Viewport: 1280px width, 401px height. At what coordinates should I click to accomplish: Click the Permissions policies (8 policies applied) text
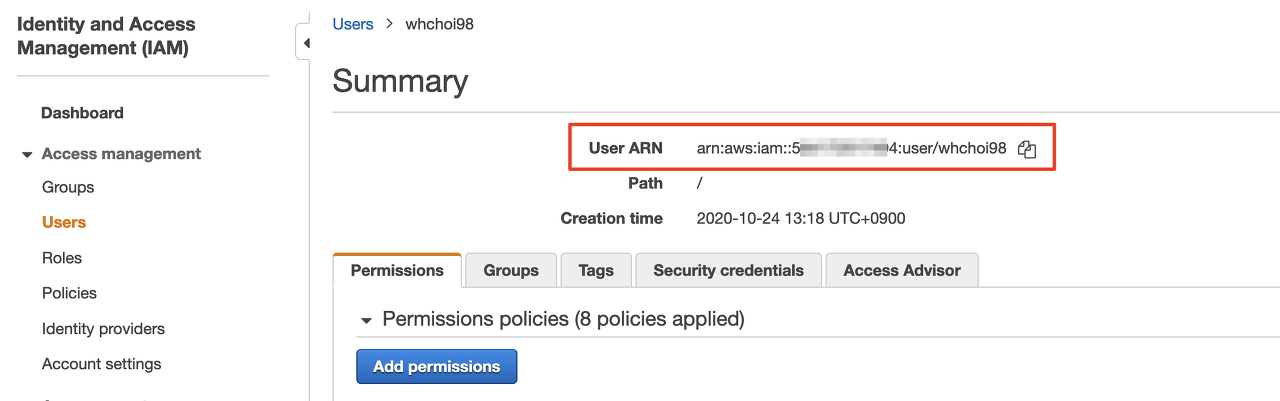tap(564, 319)
